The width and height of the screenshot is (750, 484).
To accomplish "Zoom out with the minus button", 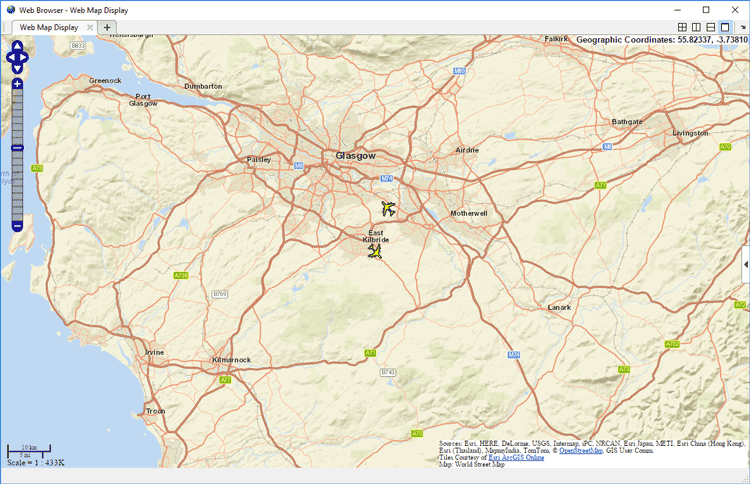I will coord(17,226).
